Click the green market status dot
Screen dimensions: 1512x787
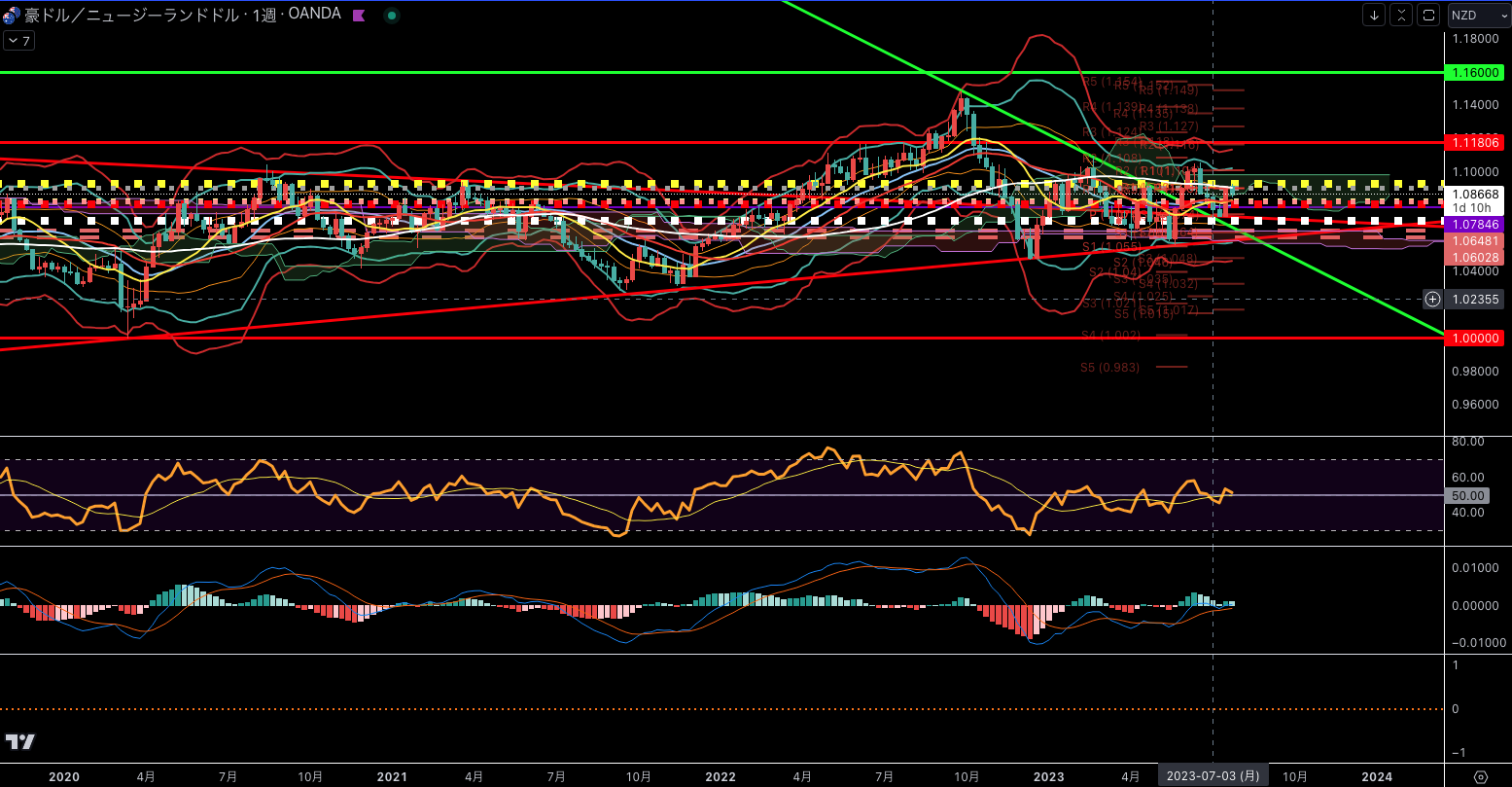pos(391,16)
